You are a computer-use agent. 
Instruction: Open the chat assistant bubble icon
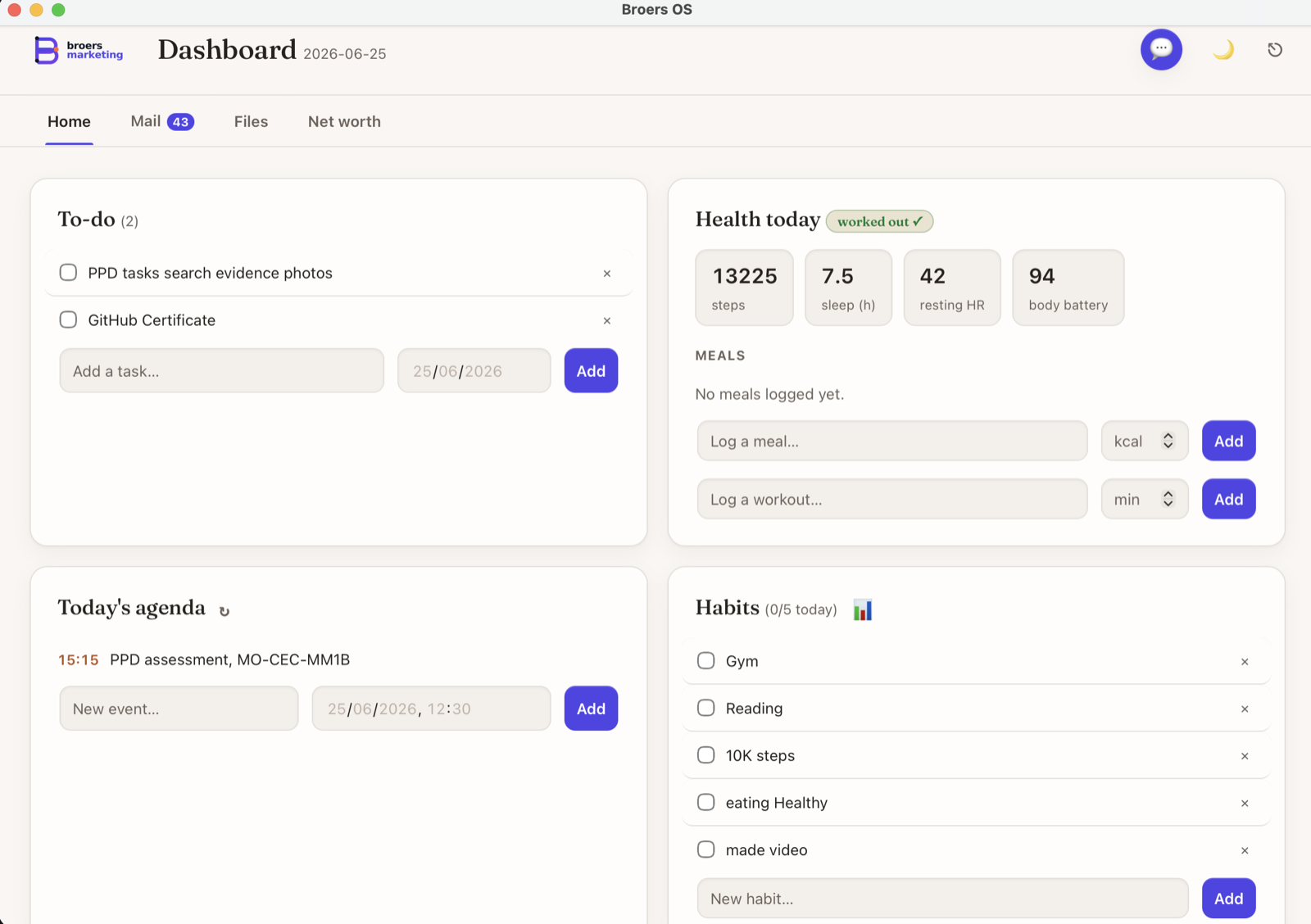coord(1161,49)
